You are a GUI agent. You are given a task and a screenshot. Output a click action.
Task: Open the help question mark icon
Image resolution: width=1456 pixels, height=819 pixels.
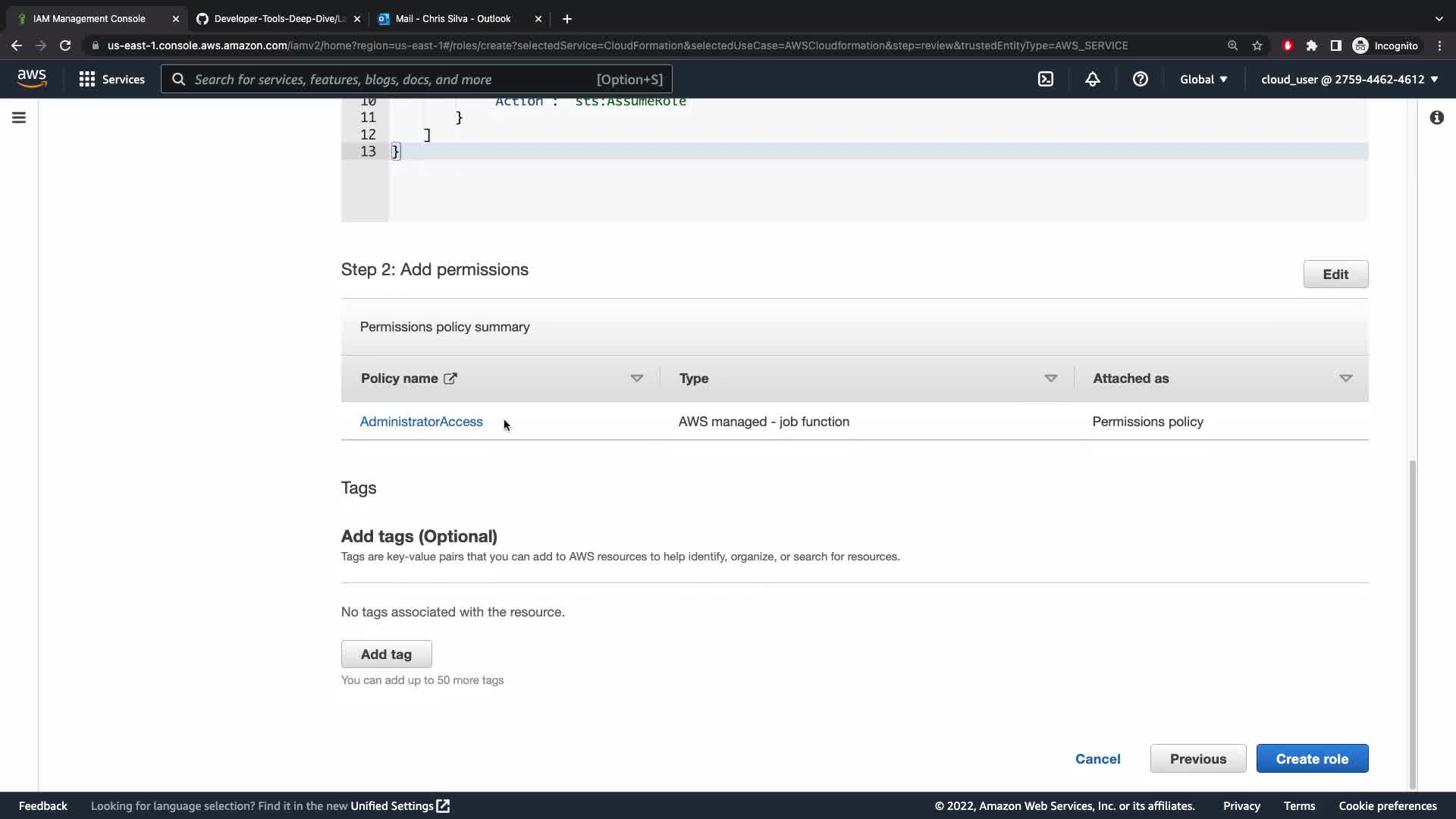(x=1140, y=79)
